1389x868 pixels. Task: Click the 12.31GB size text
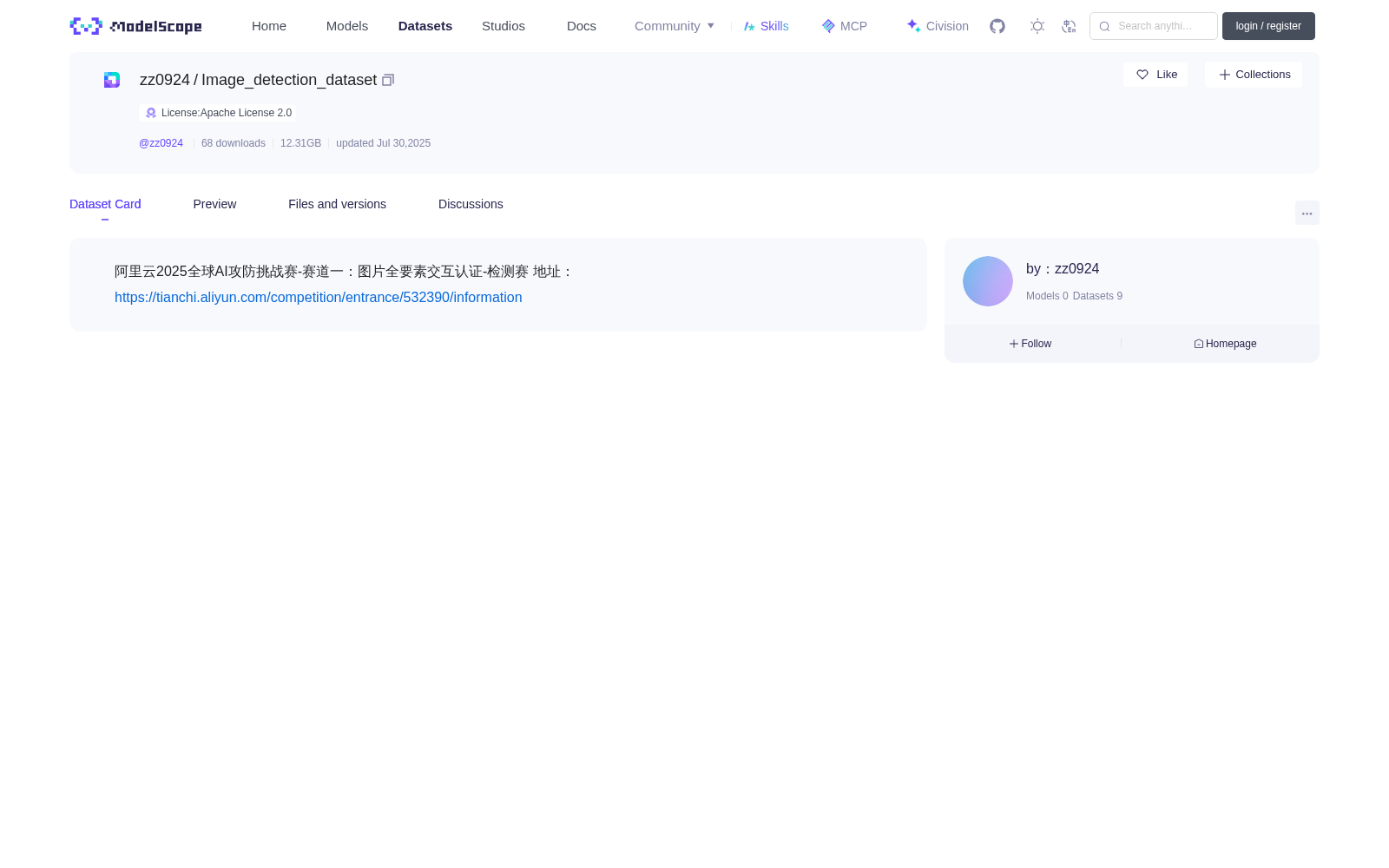(300, 143)
